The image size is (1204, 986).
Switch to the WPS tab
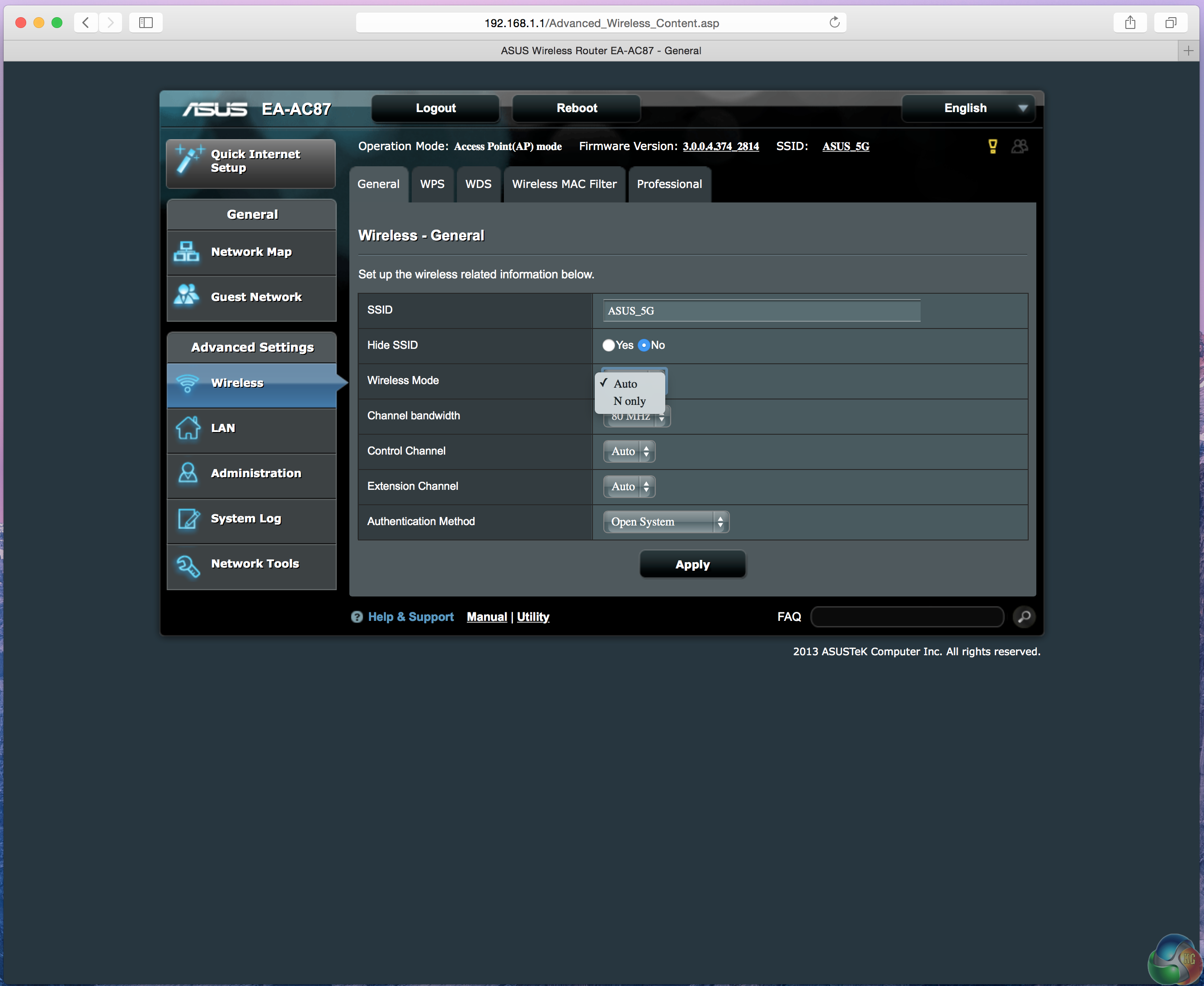click(x=432, y=184)
